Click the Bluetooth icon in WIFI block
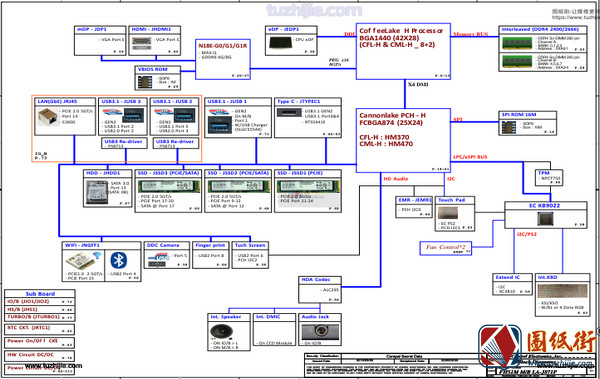This screenshot has height=379, width=600. tap(118, 261)
